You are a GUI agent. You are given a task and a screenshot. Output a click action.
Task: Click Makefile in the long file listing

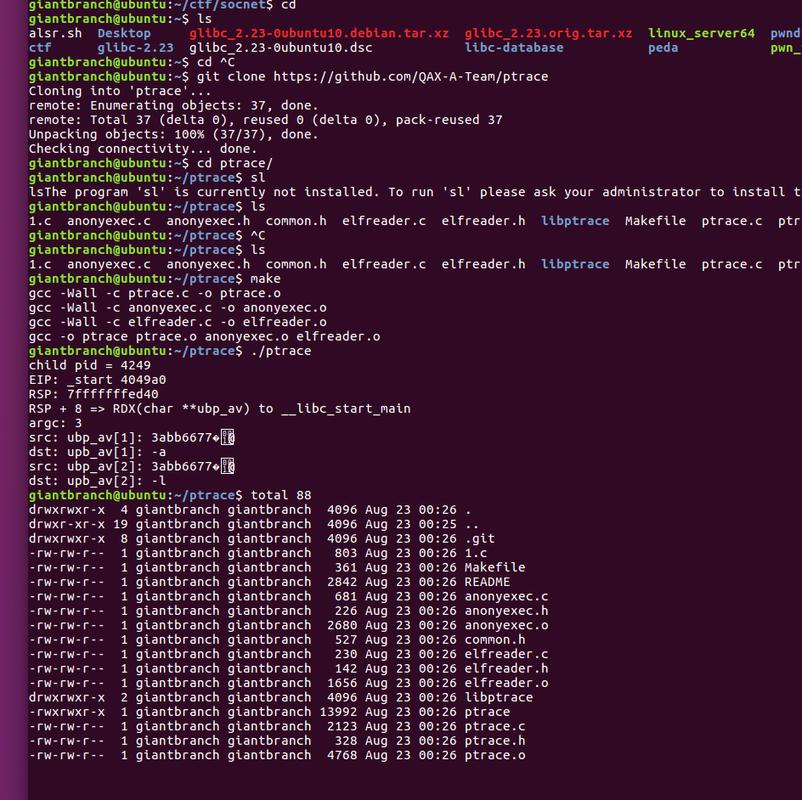[494, 567]
